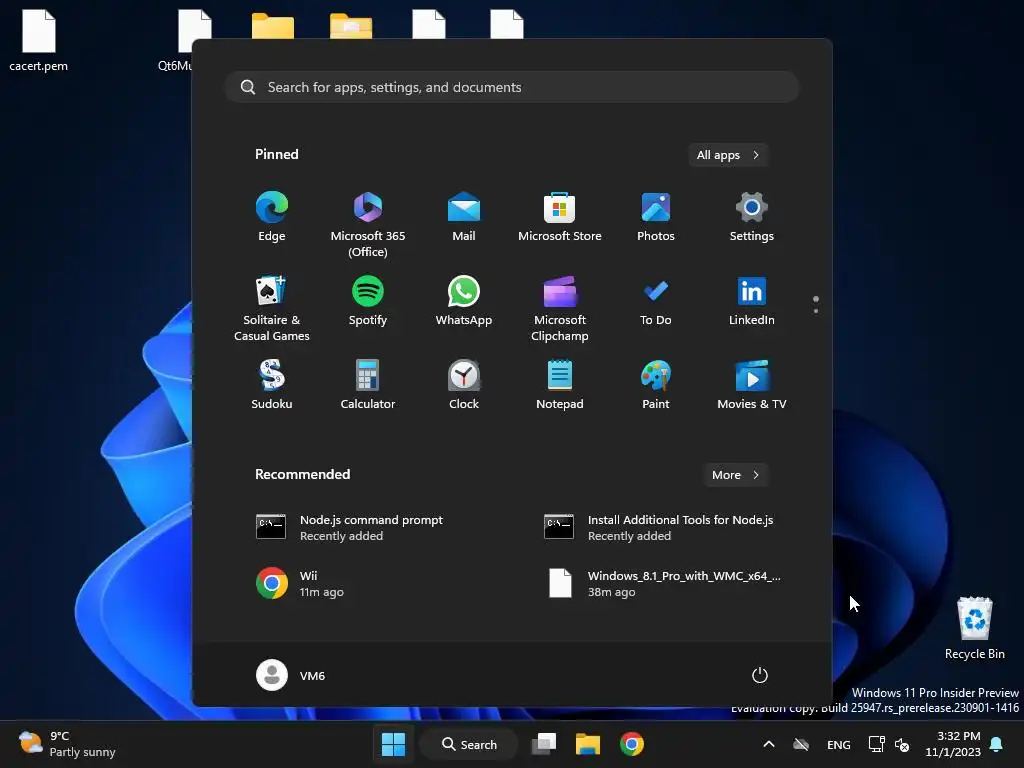Open Windows_8.1_Pro_with_WMC_x64 file
The height and width of the screenshot is (768, 1024).
click(665, 583)
